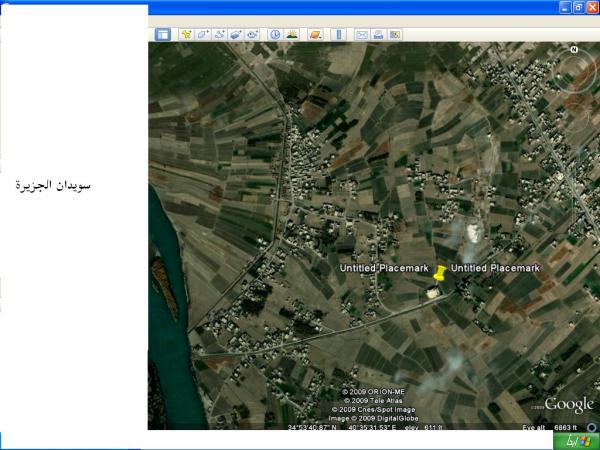
Task: Toggle historical imagery clock icon
Action: coord(275,34)
